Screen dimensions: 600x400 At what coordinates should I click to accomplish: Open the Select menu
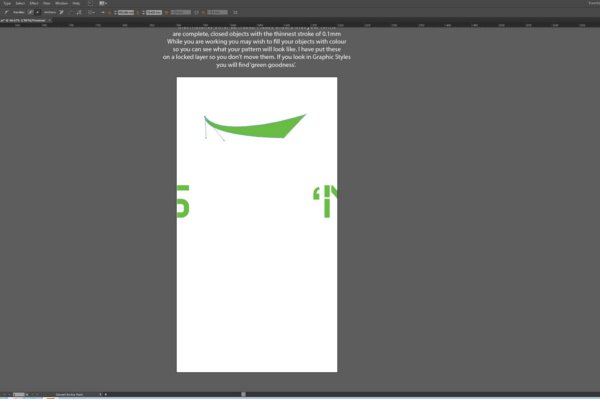20,3
